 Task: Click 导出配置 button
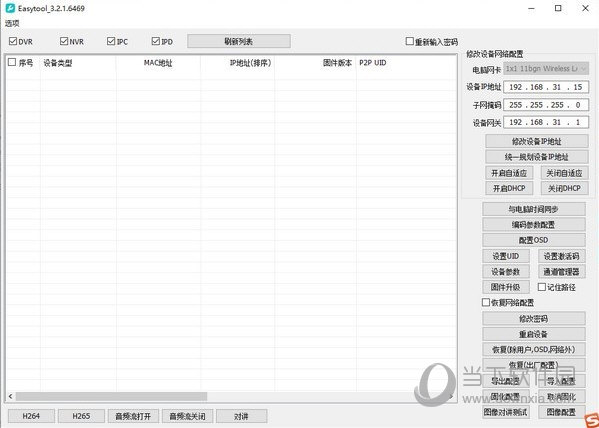coord(506,381)
